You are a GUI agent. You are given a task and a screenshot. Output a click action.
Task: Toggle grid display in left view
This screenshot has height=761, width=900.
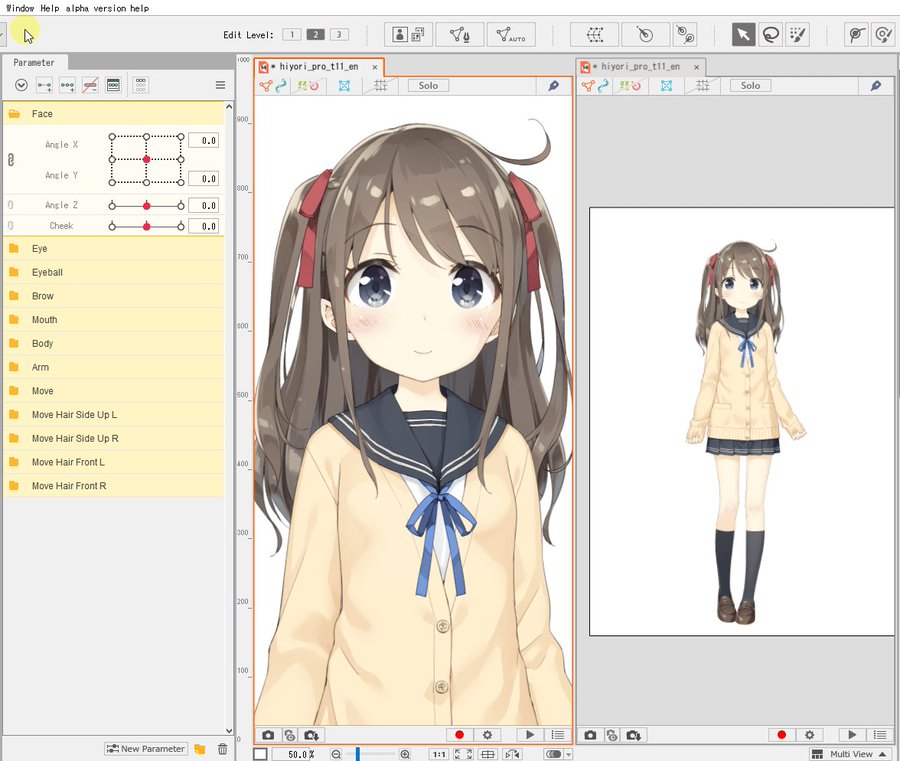point(381,86)
